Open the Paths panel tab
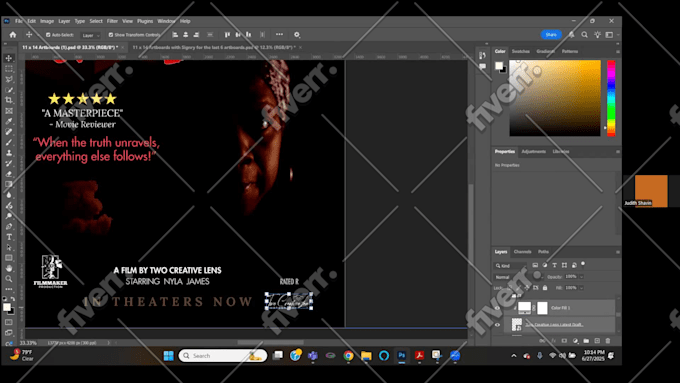This screenshot has width=680, height=383. pyautogui.click(x=543, y=252)
